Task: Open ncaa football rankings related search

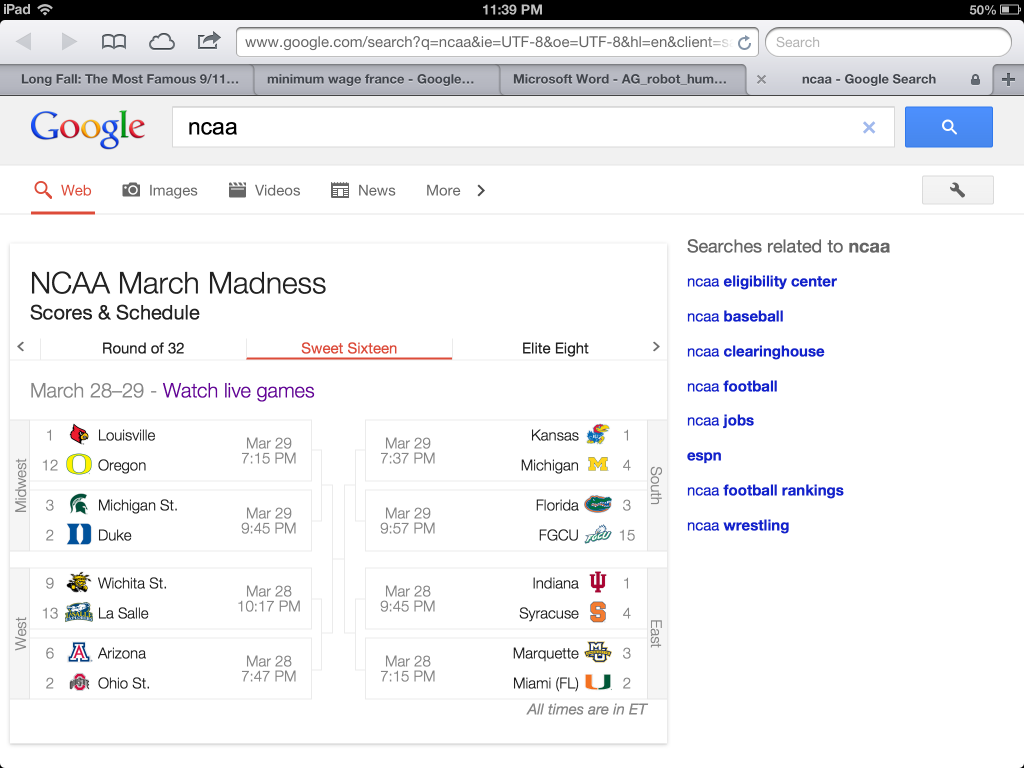Action: [765, 490]
